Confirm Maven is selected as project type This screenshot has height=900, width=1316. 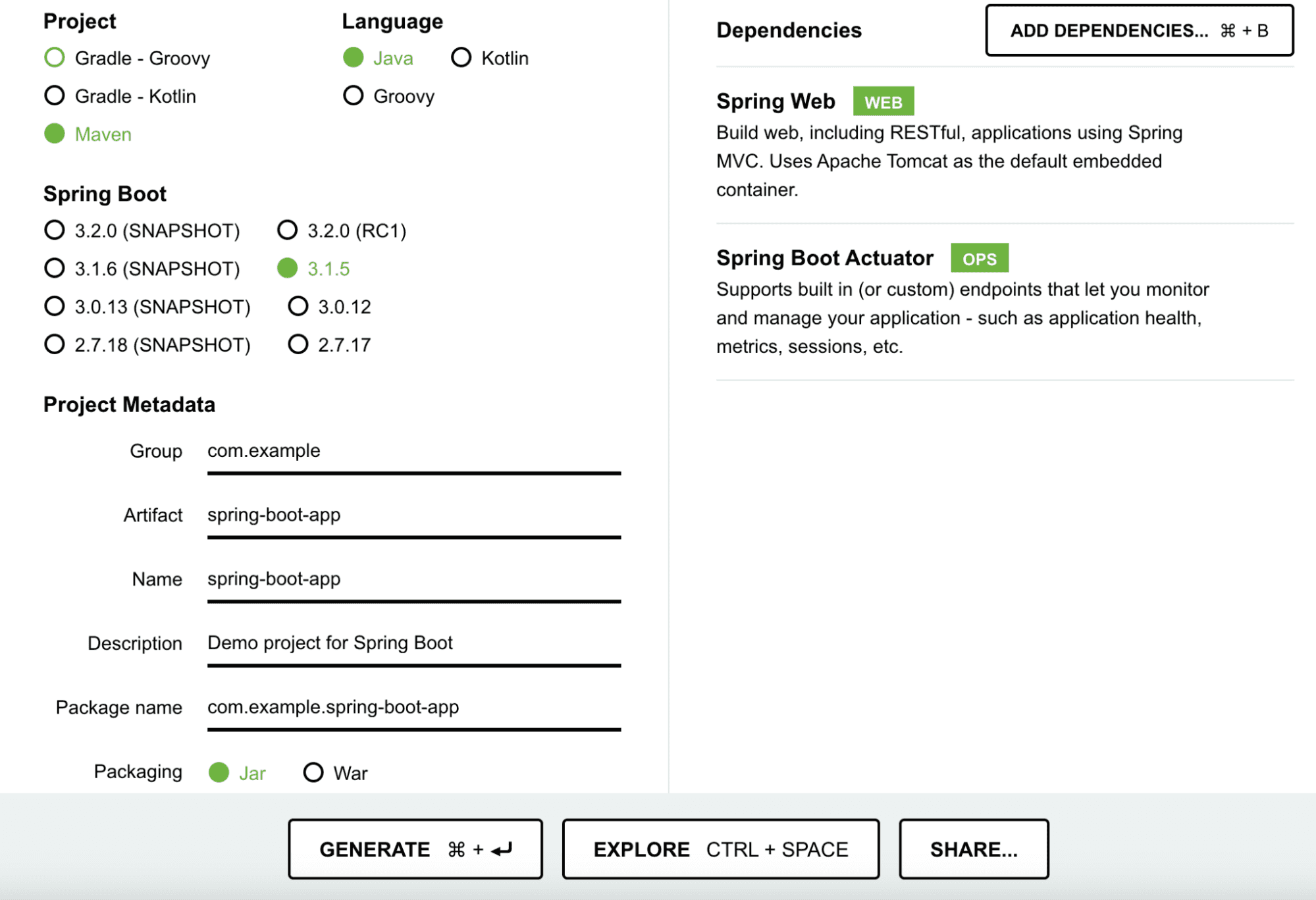(x=55, y=134)
